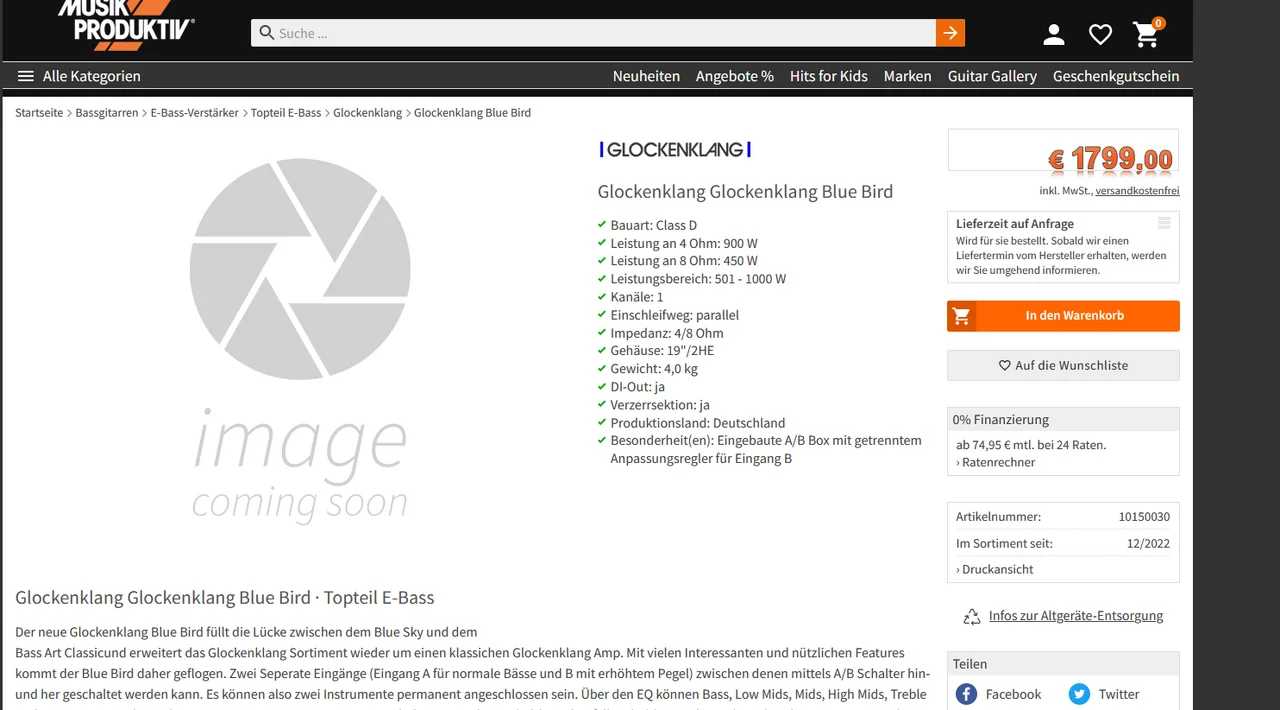Click Auf die Wunschliste button
The image size is (1280, 710).
click(1063, 365)
